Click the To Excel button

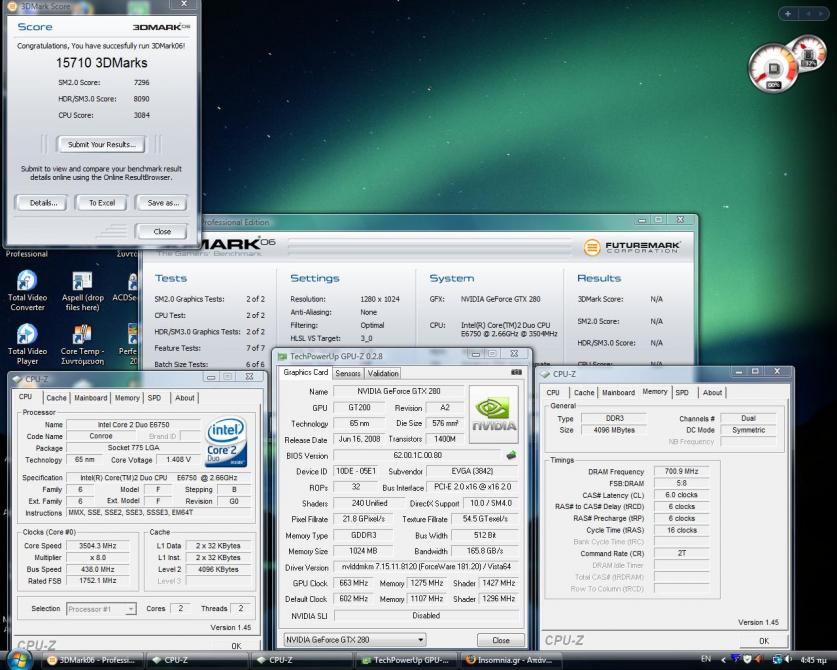coord(101,203)
